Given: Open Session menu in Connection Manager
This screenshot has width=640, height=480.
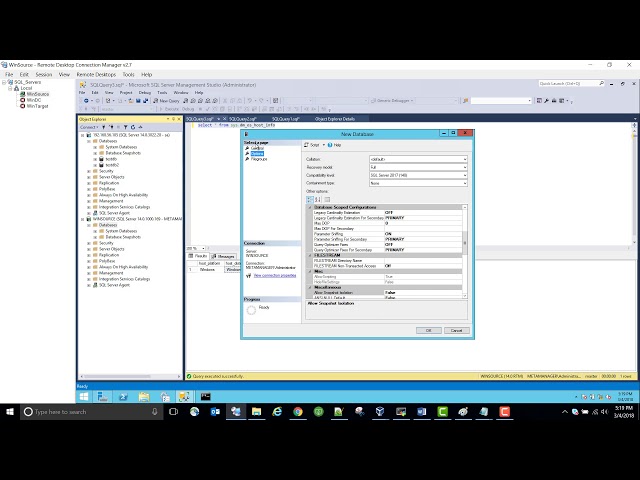Looking at the screenshot, I should point(44,75).
